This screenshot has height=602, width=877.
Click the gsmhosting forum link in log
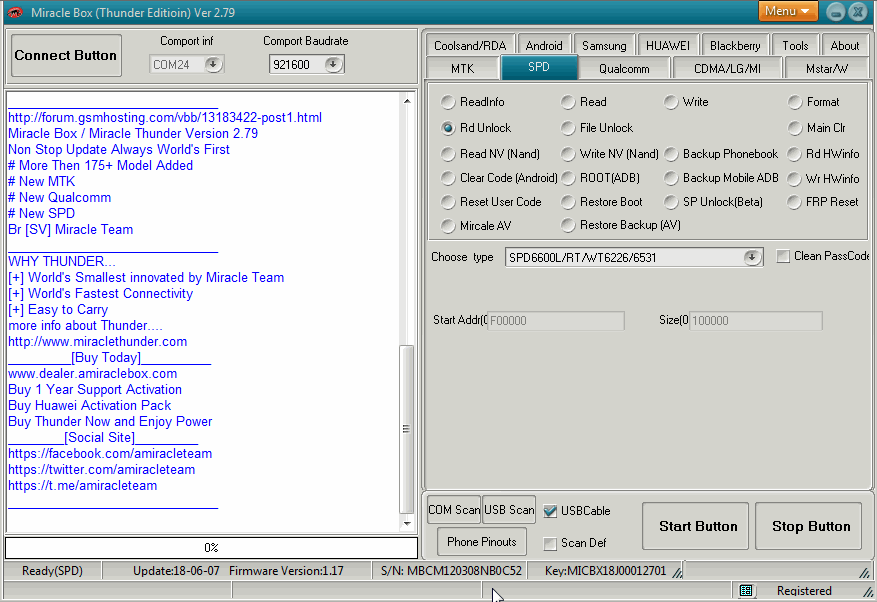pyautogui.click(x=165, y=117)
